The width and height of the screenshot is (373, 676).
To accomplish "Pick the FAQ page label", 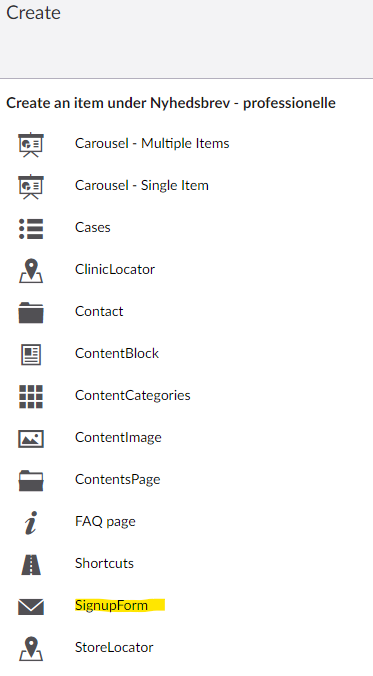I will (x=105, y=521).
